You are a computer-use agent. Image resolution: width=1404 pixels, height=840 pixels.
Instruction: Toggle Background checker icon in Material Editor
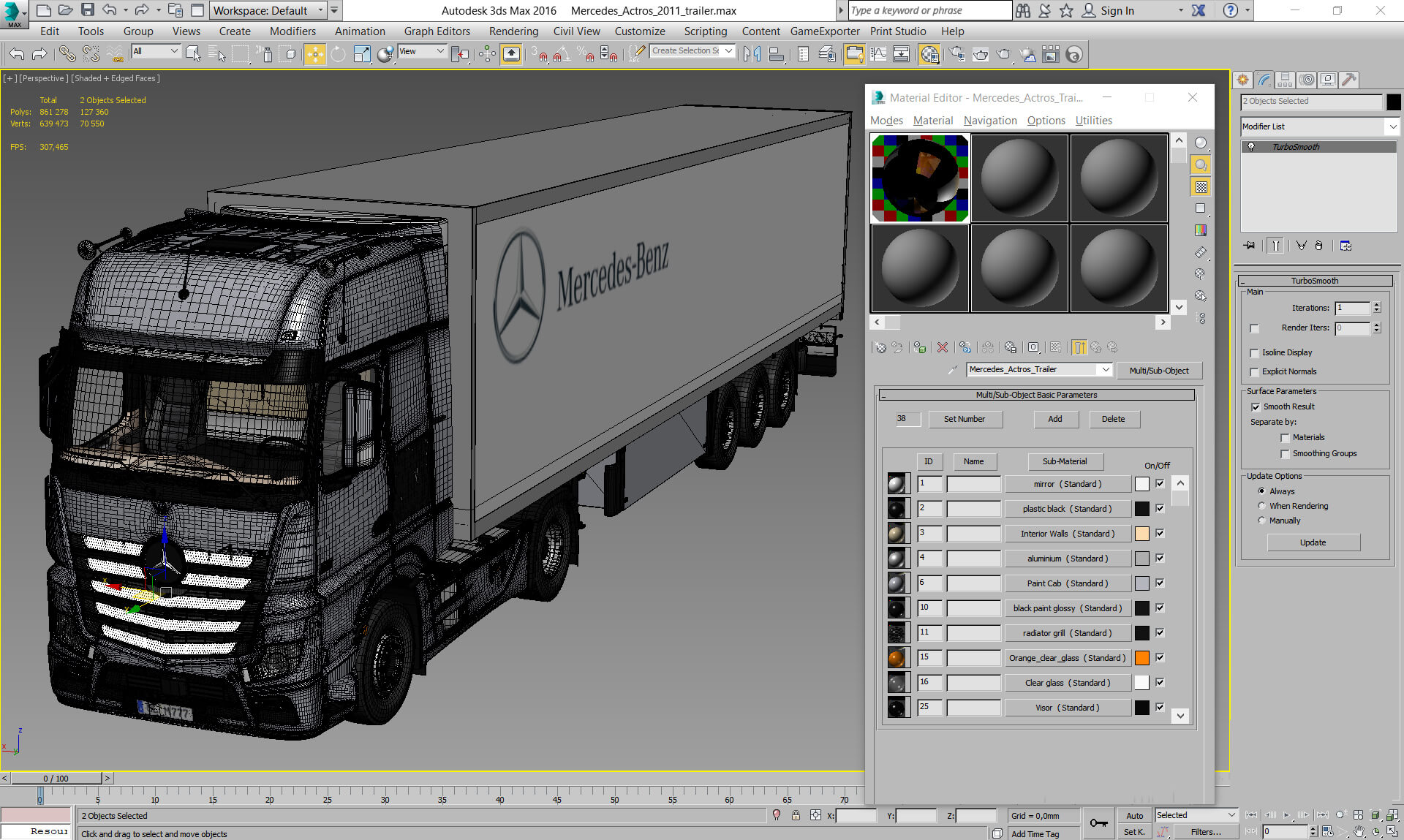click(x=1201, y=187)
